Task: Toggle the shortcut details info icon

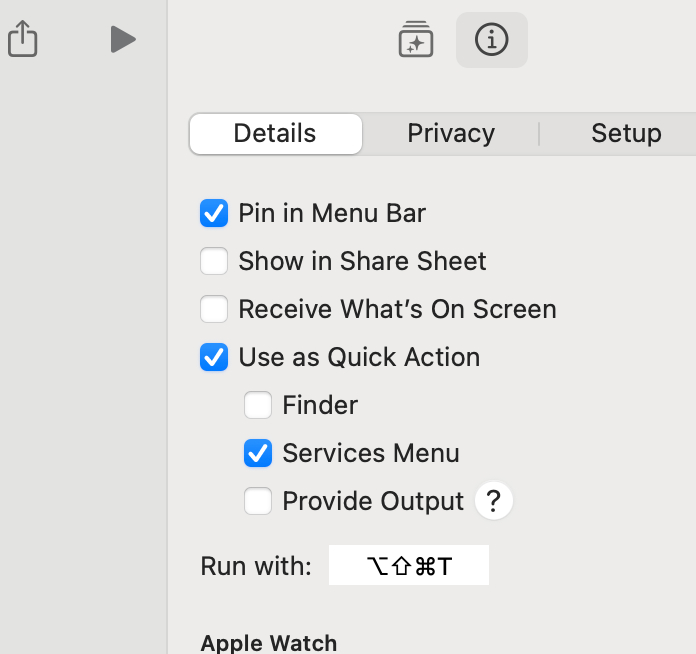Action: [x=491, y=40]
